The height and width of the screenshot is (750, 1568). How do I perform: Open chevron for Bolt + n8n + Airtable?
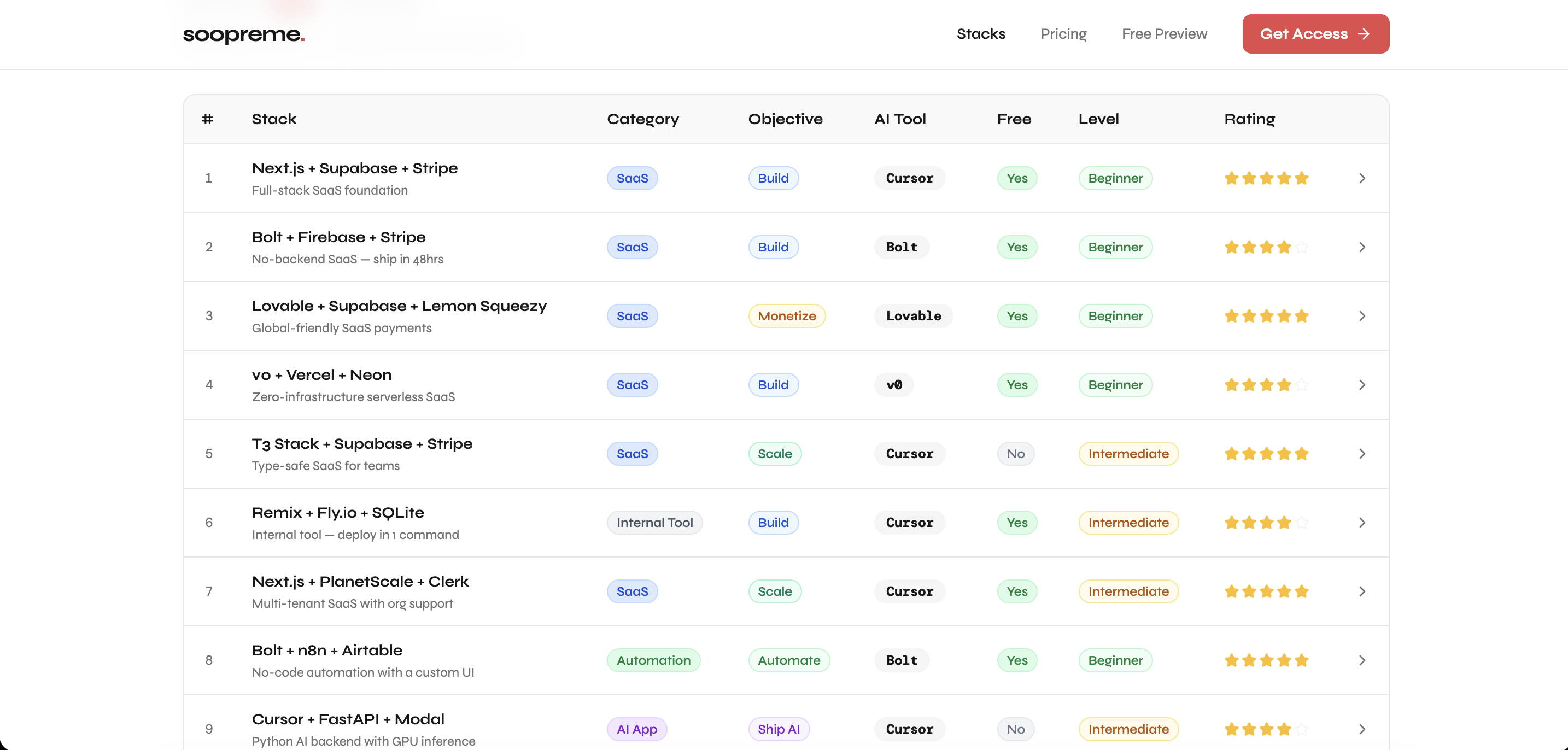pyautogui.click(x=1362, y=660)
